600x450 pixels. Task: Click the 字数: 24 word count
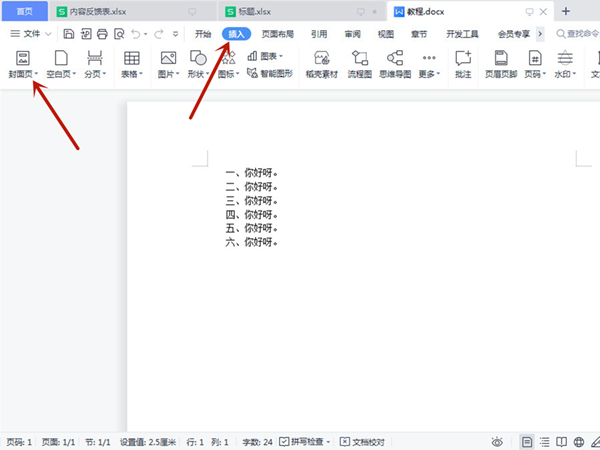[257, 442]
